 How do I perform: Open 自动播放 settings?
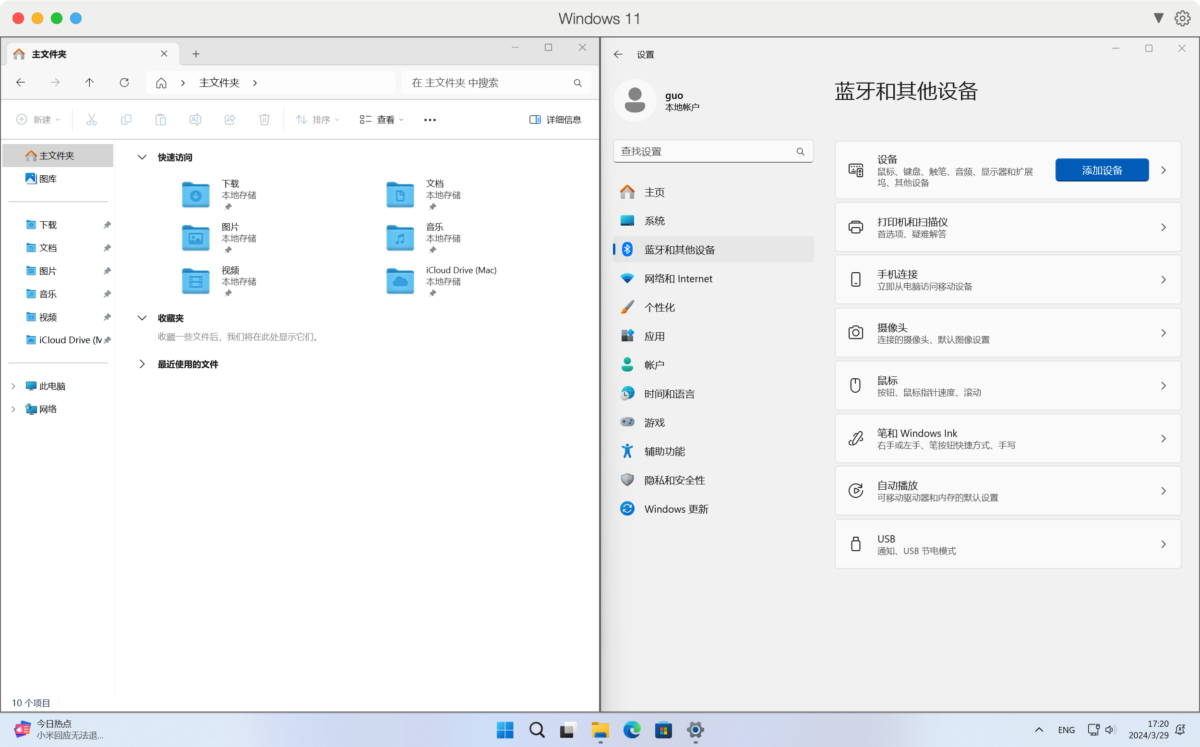pyautogui.click(x=1008, y=491)
